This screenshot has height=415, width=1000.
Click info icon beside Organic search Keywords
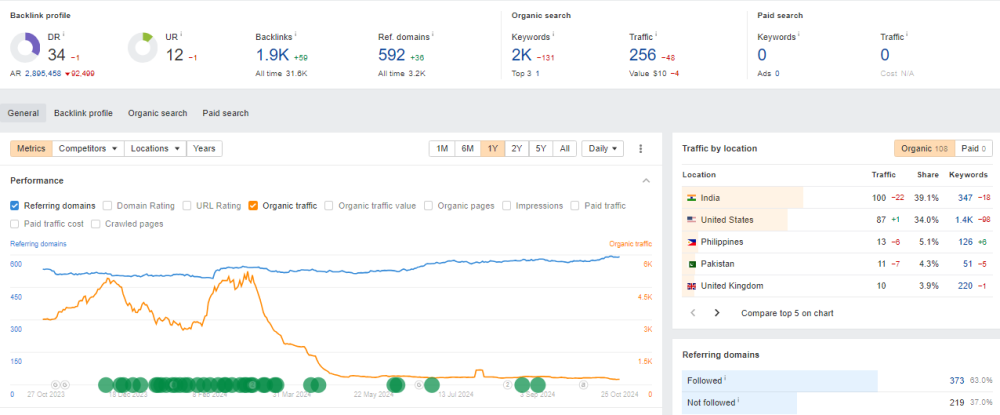[553, 35]
